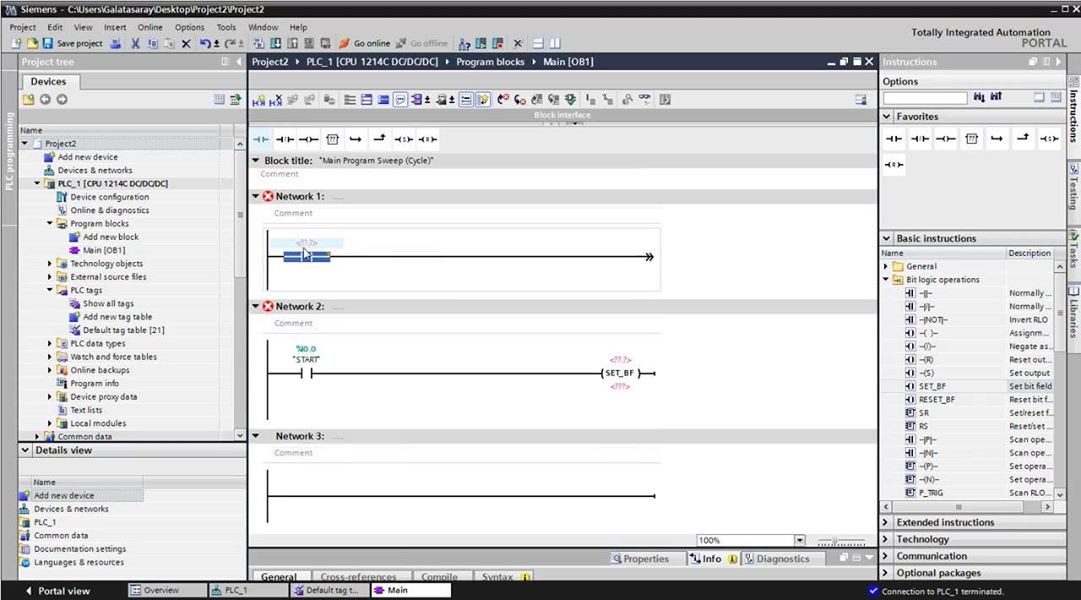
Task: Collapse Network 3 section
Action: coord(256,436)
